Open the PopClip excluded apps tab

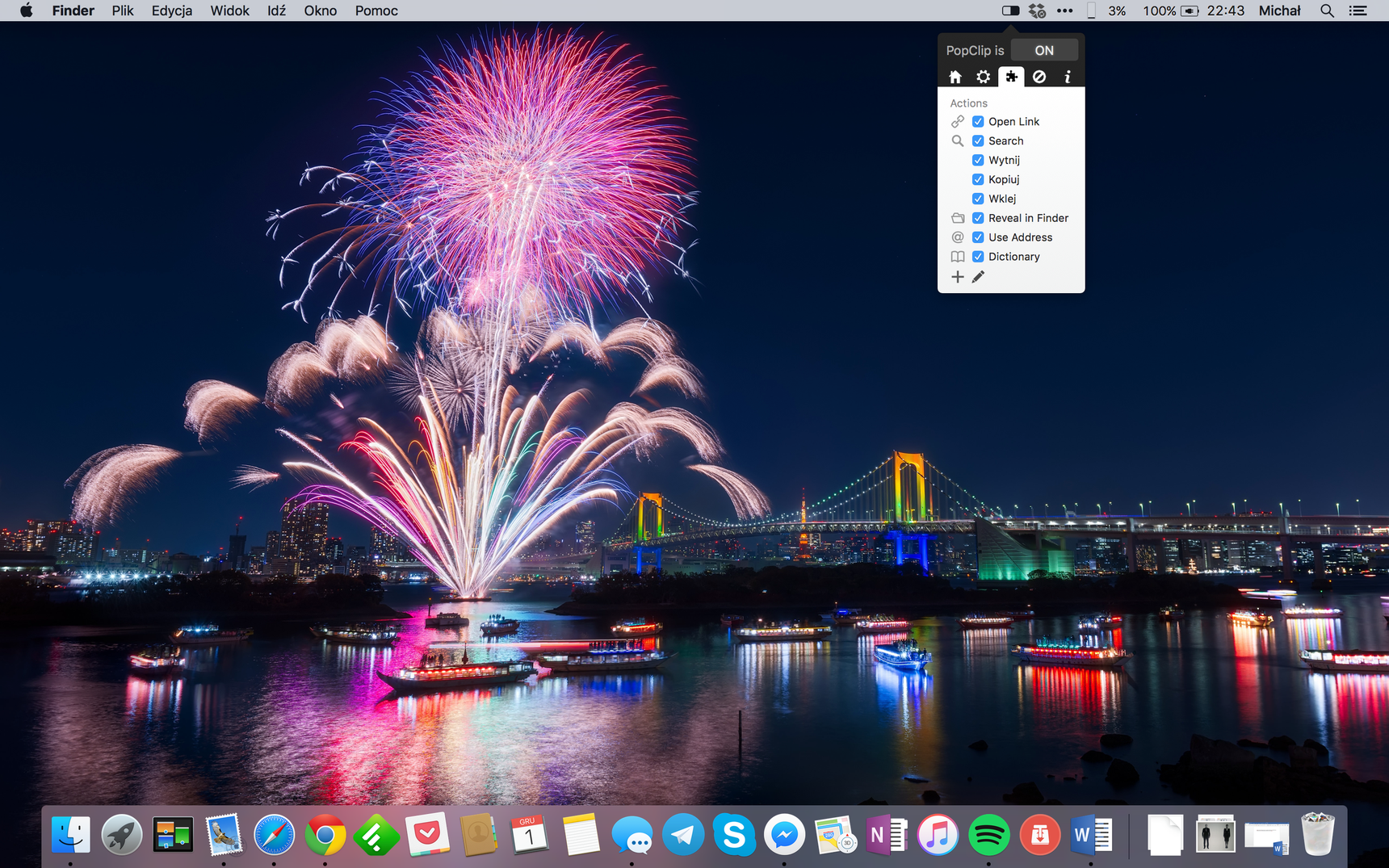[1039, 77]
